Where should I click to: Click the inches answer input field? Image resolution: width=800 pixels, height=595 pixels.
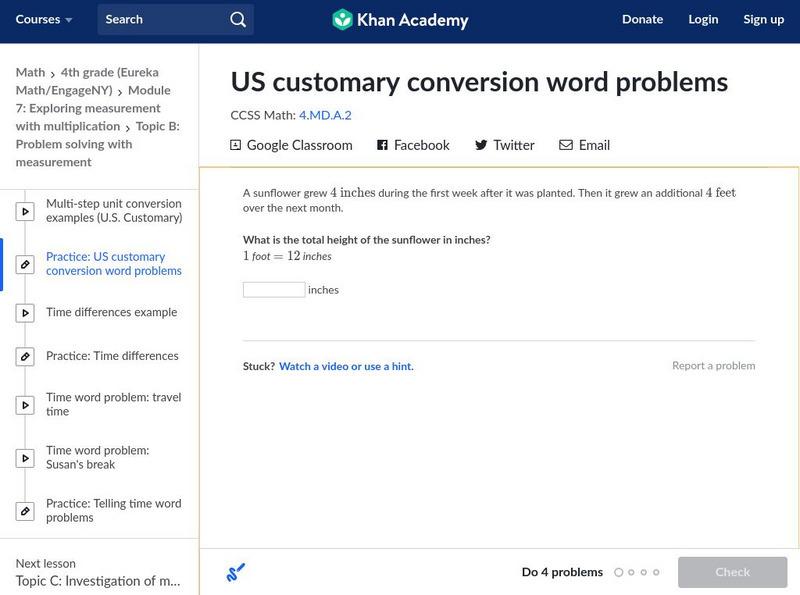[x=274, y=290]
